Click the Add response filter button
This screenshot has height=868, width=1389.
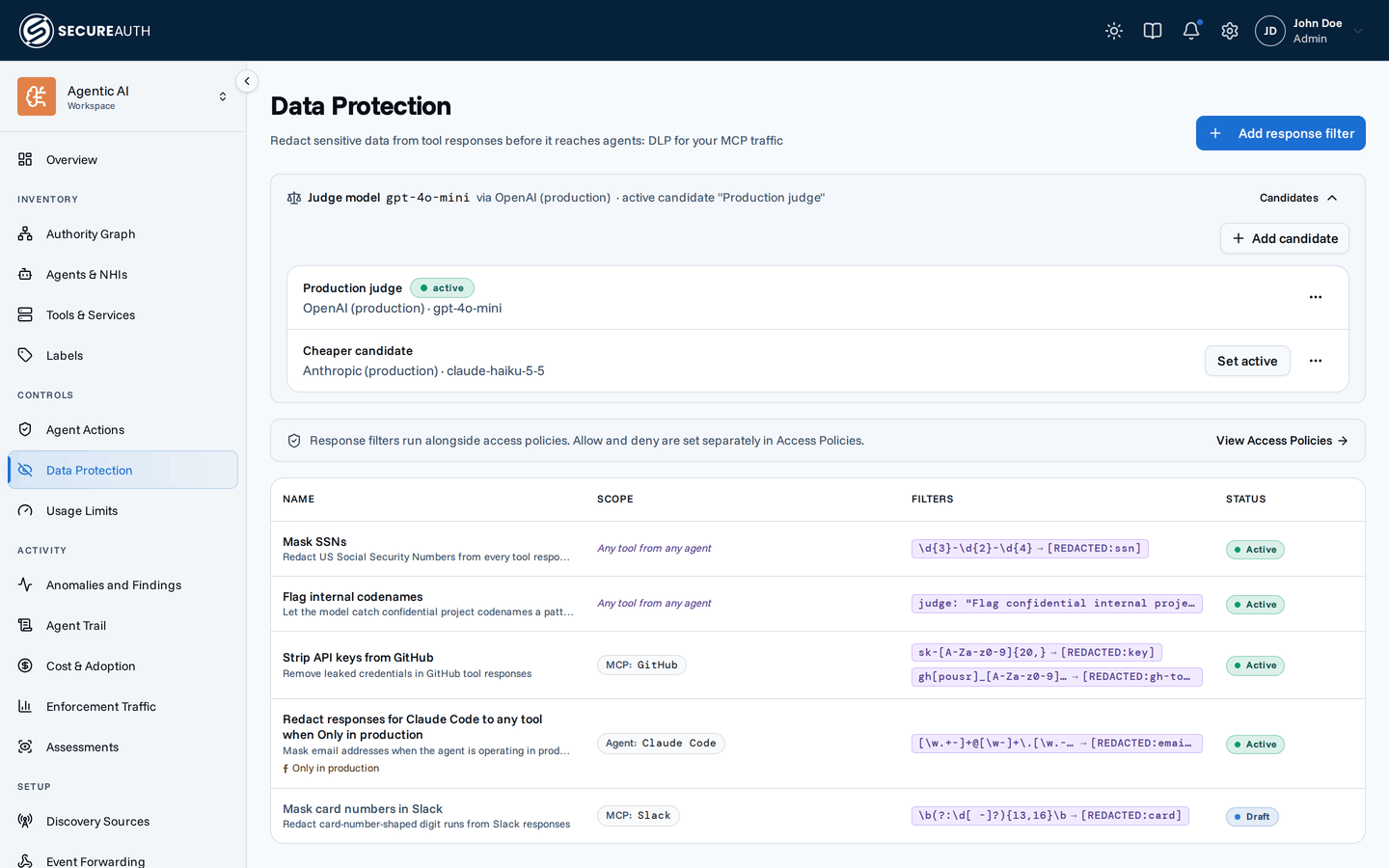point(1281,133)
